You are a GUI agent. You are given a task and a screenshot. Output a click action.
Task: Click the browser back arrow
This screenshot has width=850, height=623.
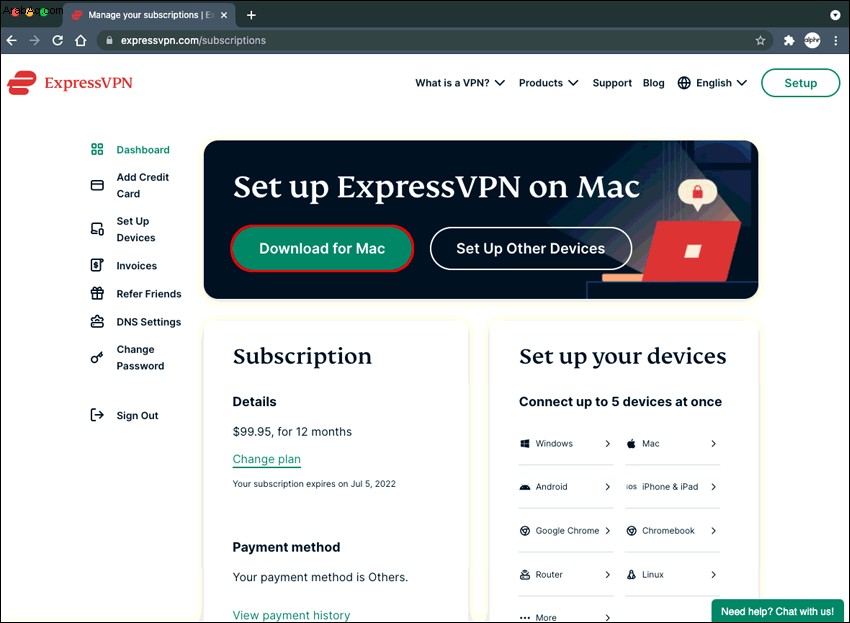[11, 41]
